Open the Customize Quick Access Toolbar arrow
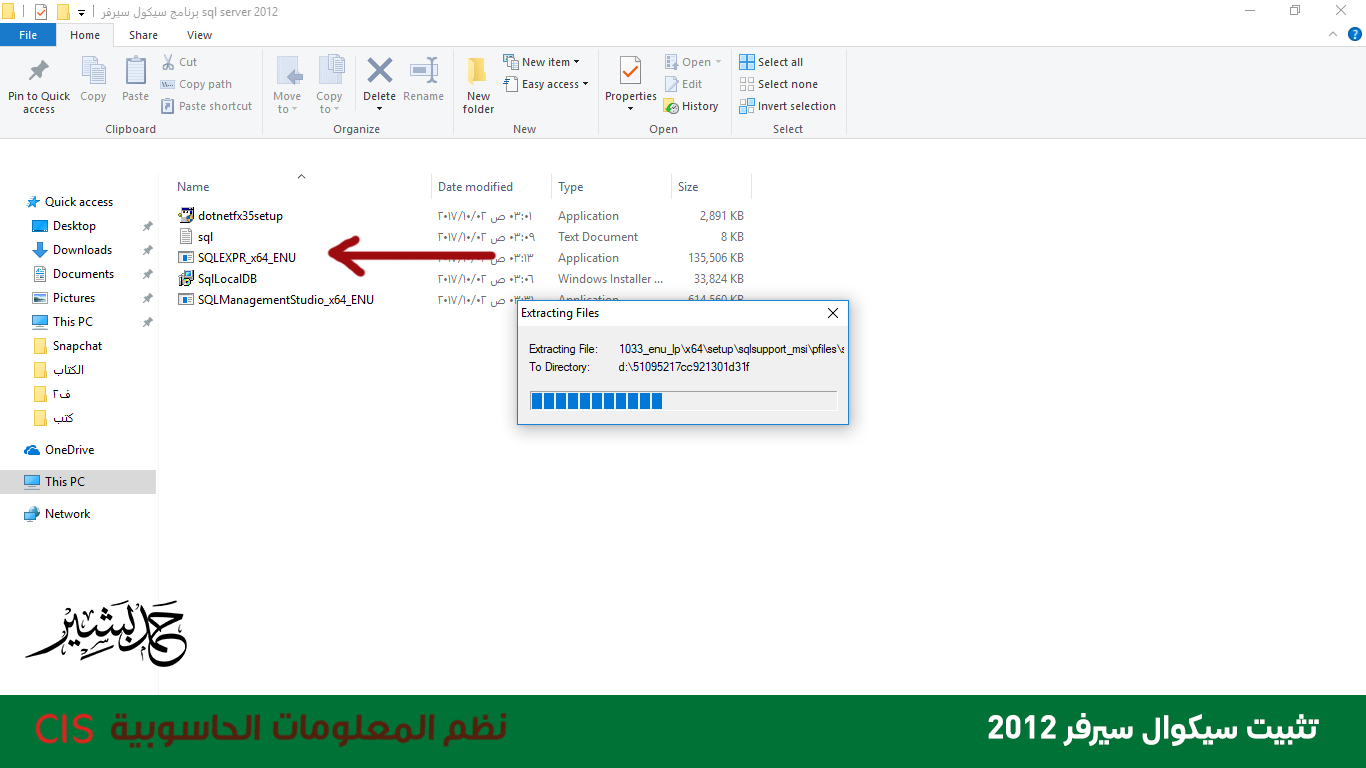This screenshot has width=1366, height=768. 81,13
